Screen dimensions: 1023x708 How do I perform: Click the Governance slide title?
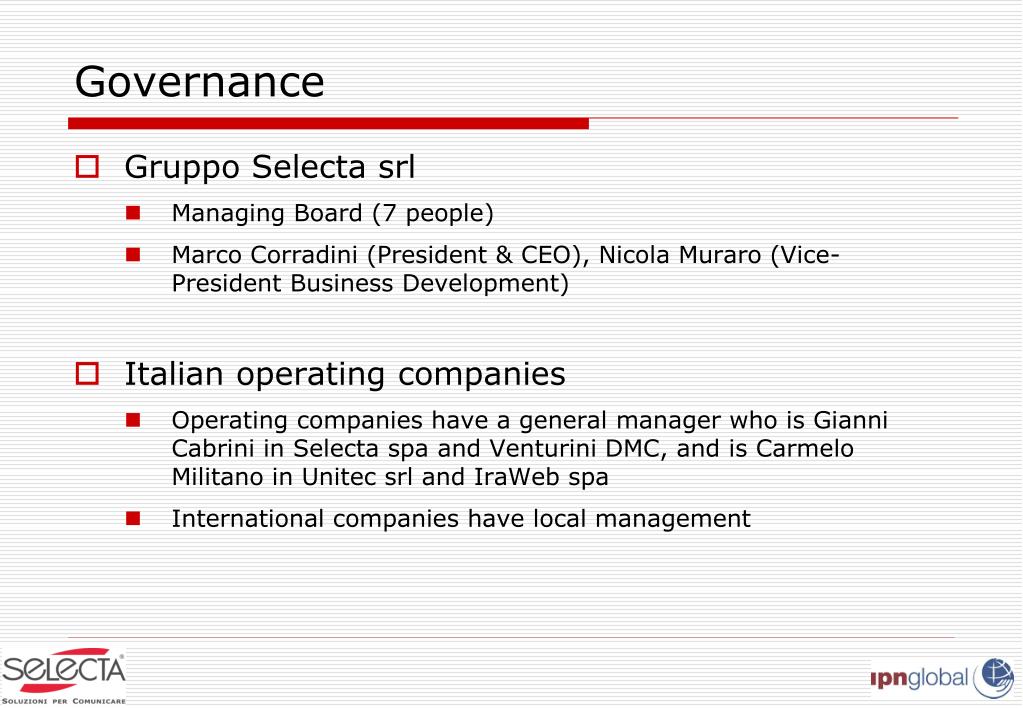[x=200, y=82]
